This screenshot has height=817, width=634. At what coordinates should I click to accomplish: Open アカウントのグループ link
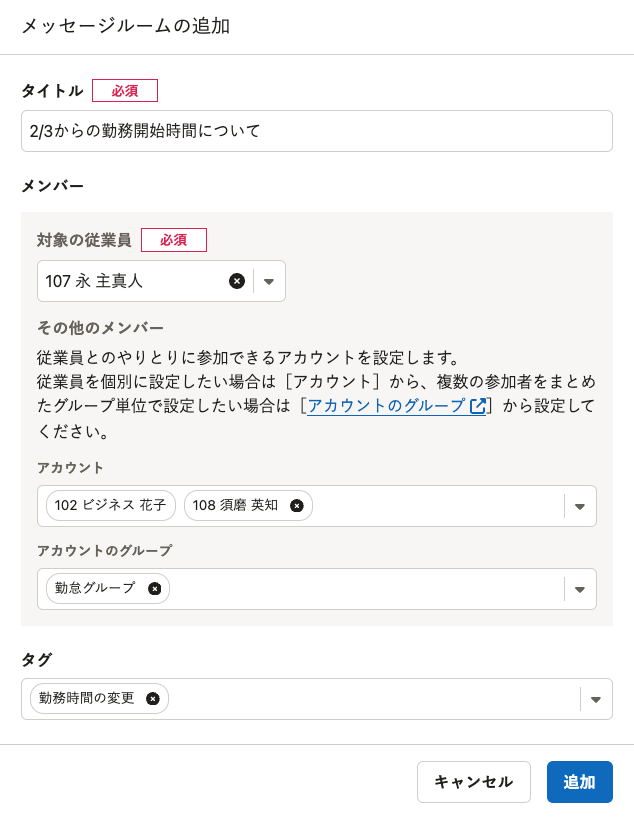[386, 406]
